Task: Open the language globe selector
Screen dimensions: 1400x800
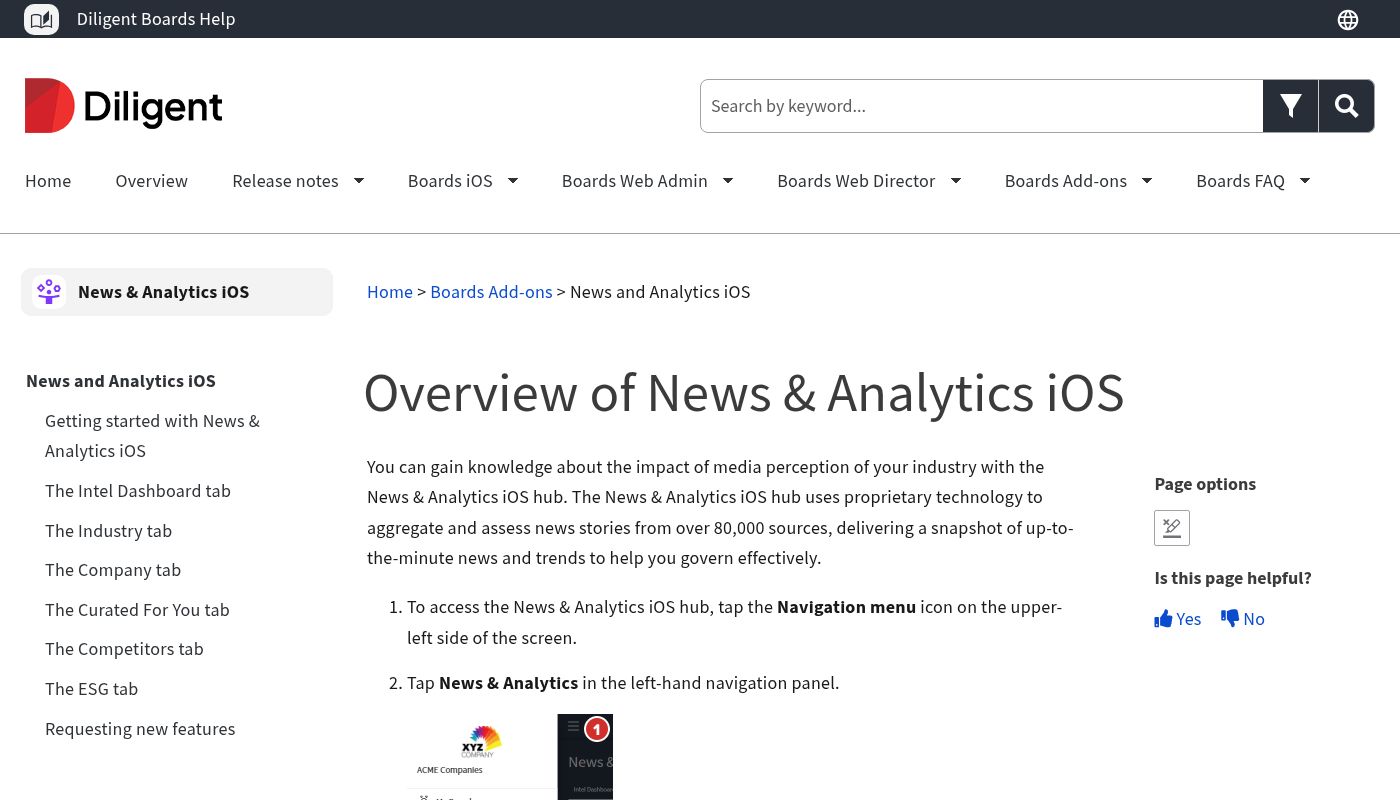Action: (x=1348, y=20)
